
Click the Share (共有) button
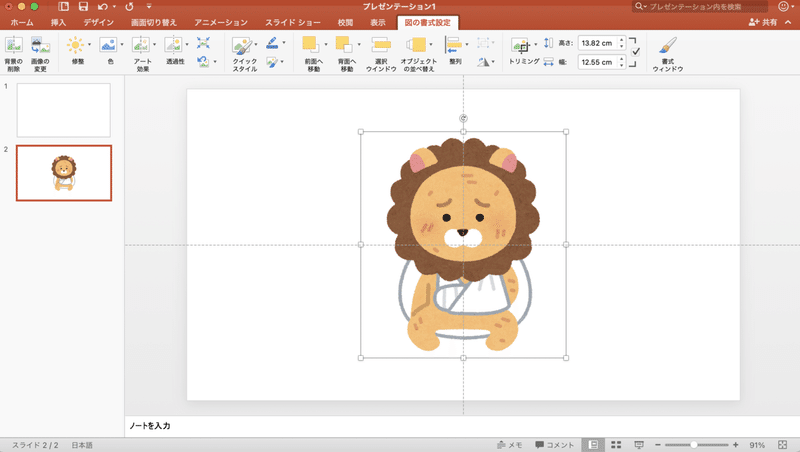[x=763, y=22]
